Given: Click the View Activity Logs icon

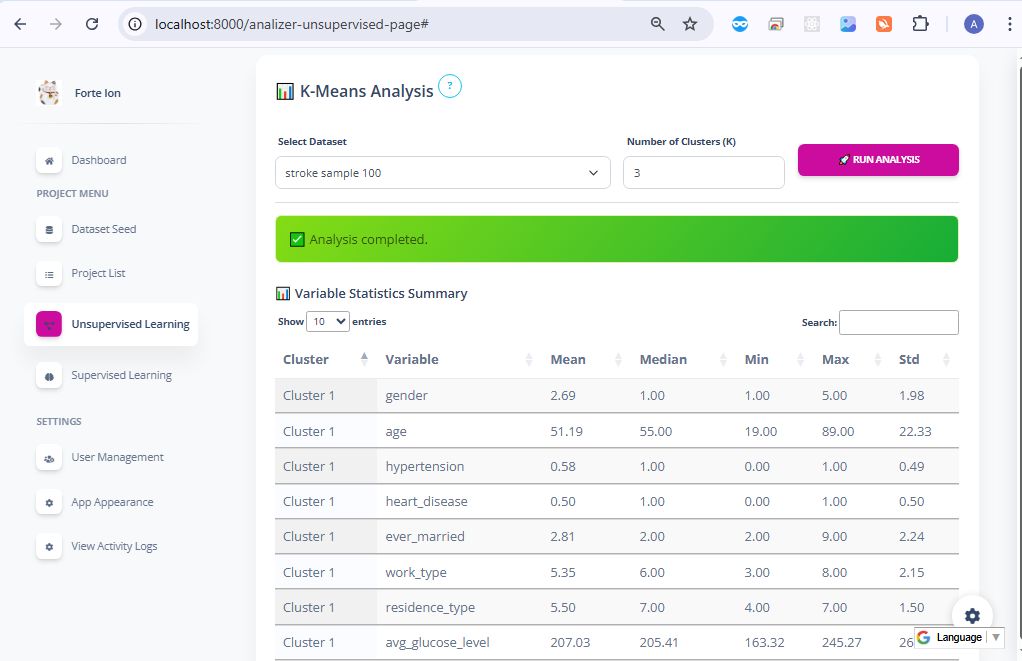Looking at the screenshot, I should [x=49, y=547].
